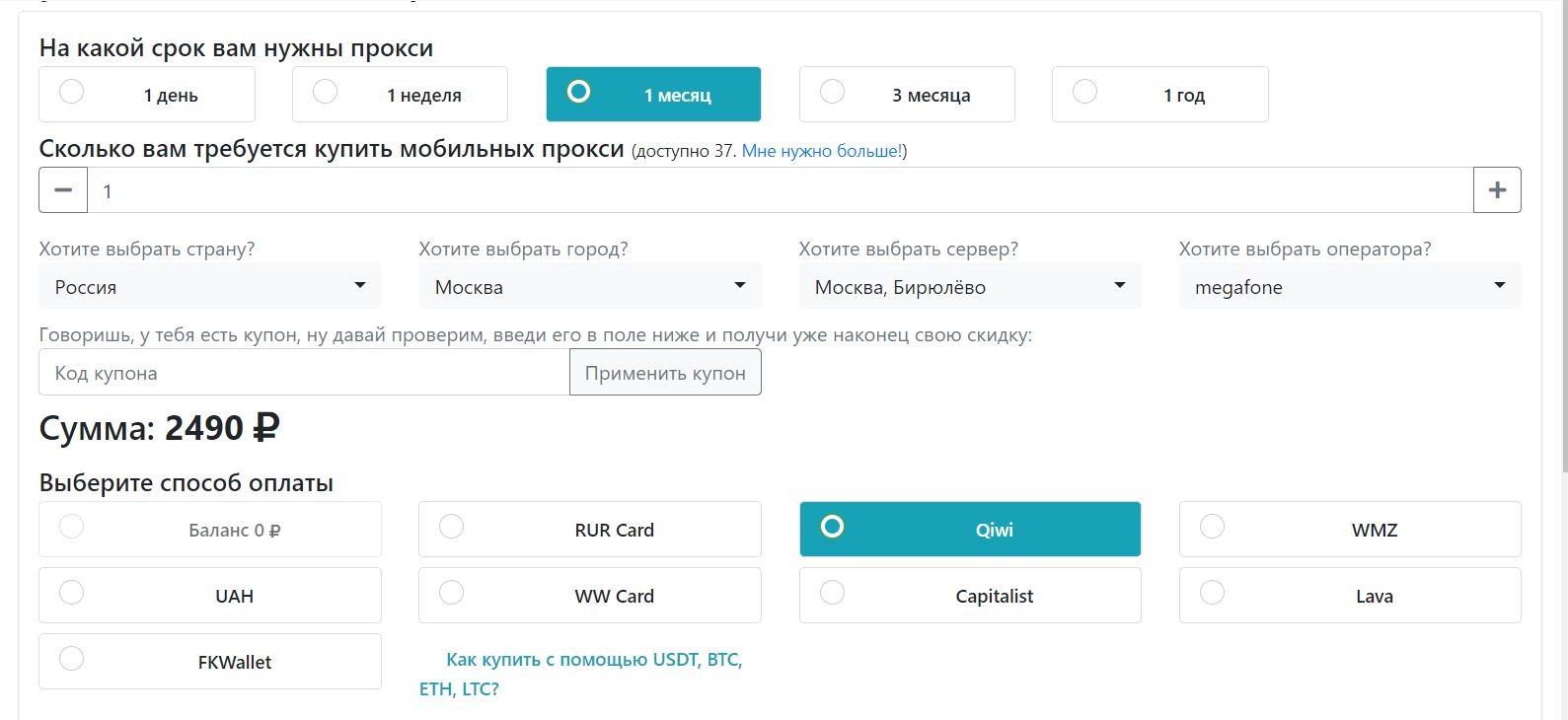Click the minus quantity button

pos(63,190)
